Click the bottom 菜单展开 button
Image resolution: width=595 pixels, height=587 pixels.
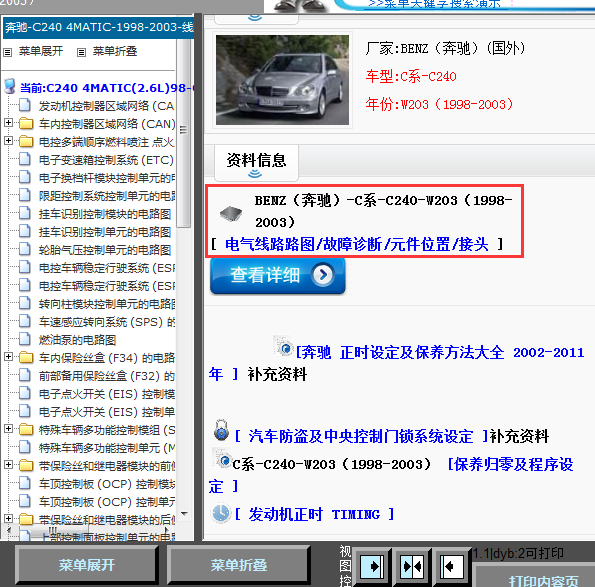[87, 565]
